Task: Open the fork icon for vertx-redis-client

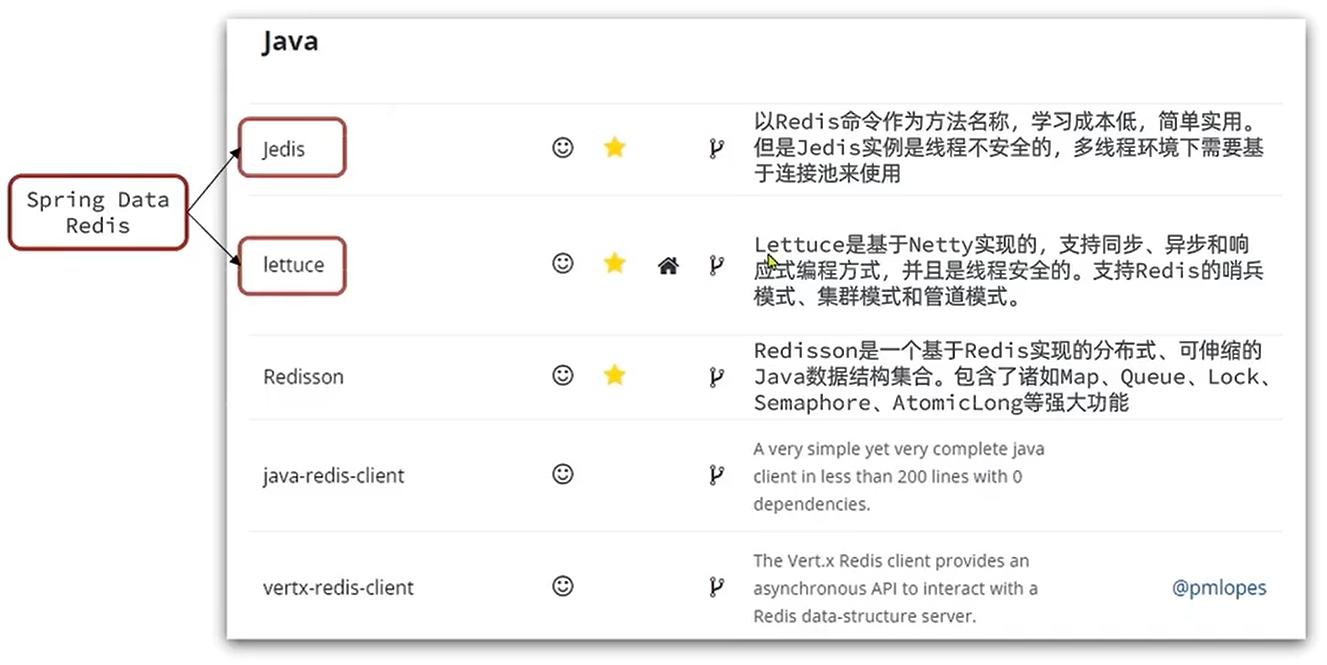Action: coord(716,587)
